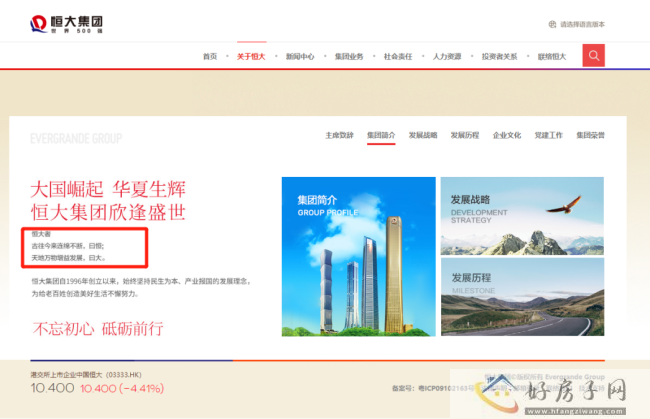Click the line 天地万物增益发展，曰大
This screenshot has width=650, height=419.
[x=69, y=258]
